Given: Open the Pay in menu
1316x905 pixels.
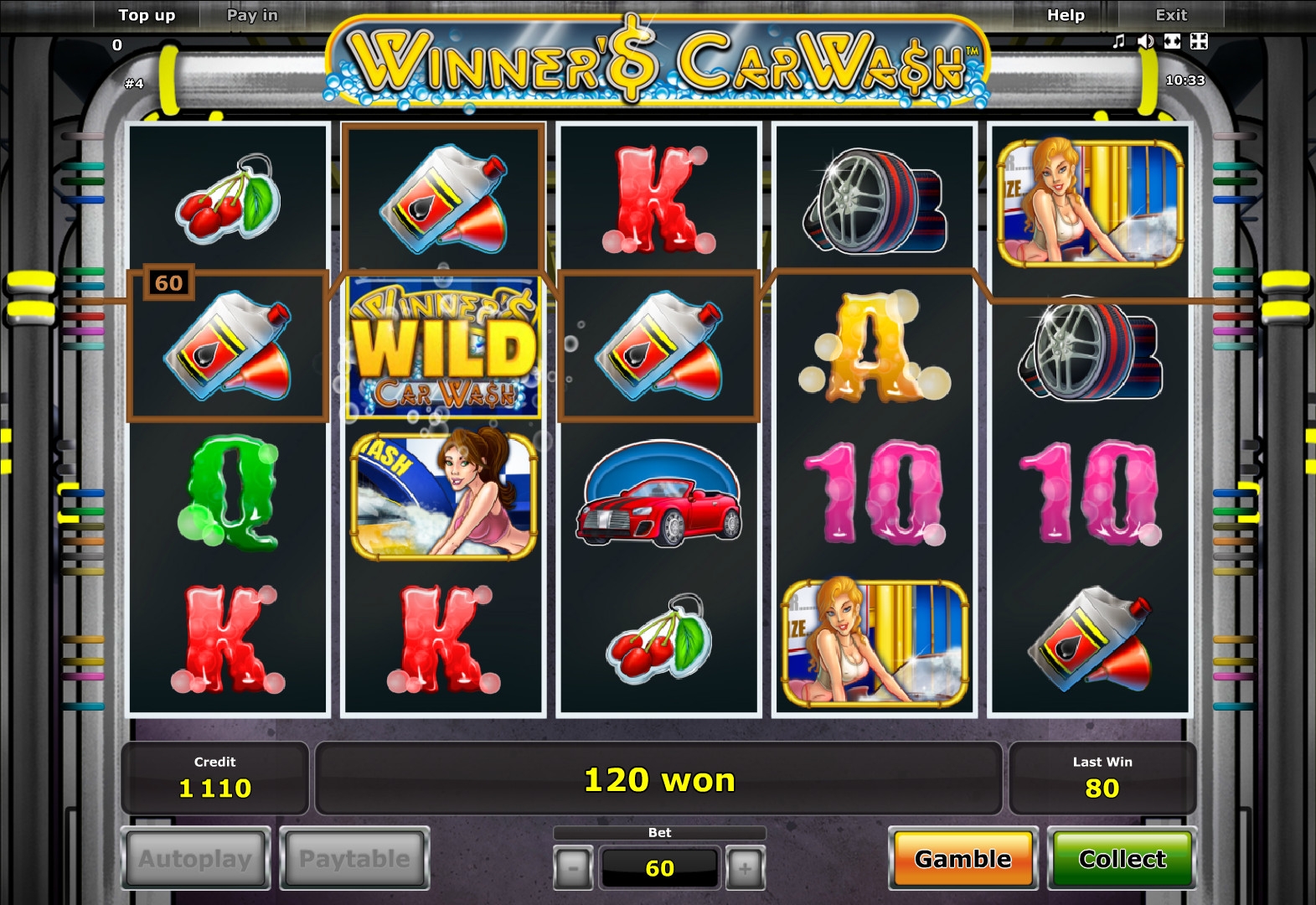Looking at the screenshot, I should point(252,15).
